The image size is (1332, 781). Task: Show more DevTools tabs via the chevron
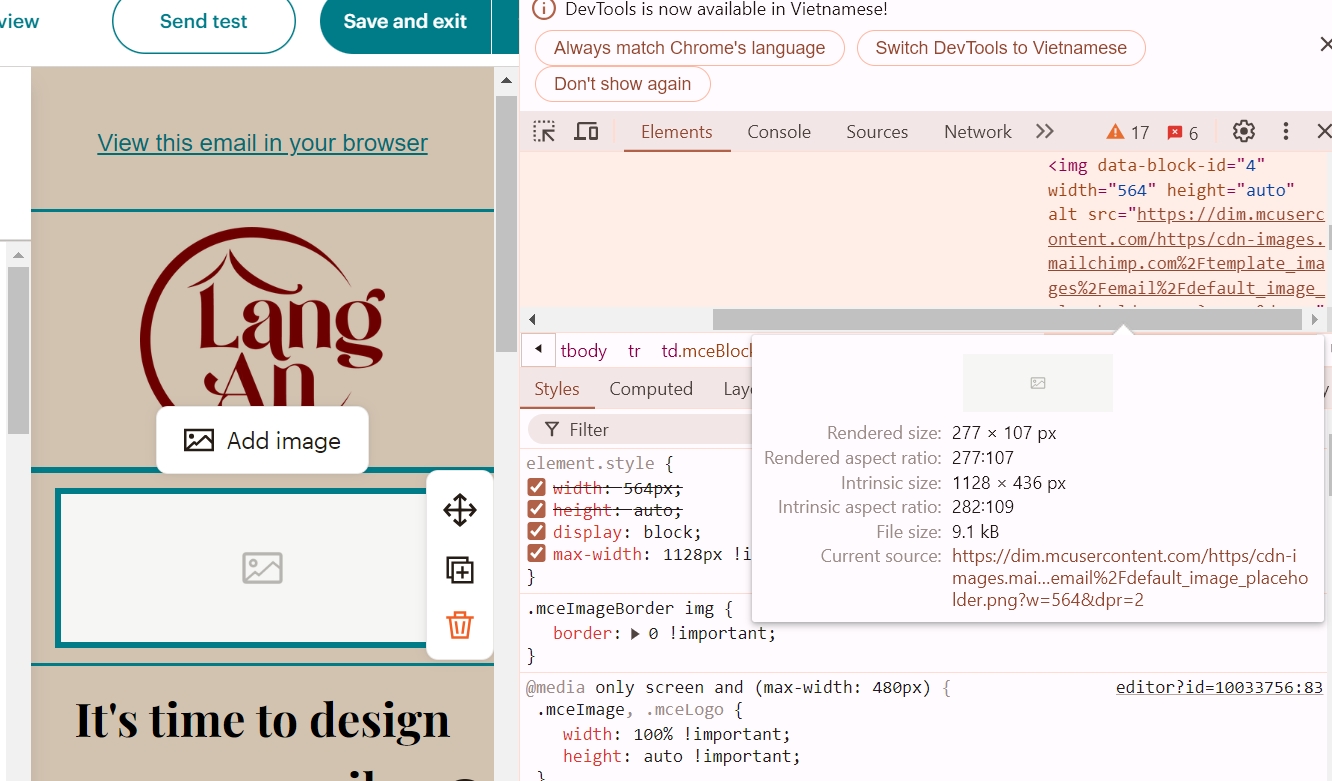(x=1044, y=132)
